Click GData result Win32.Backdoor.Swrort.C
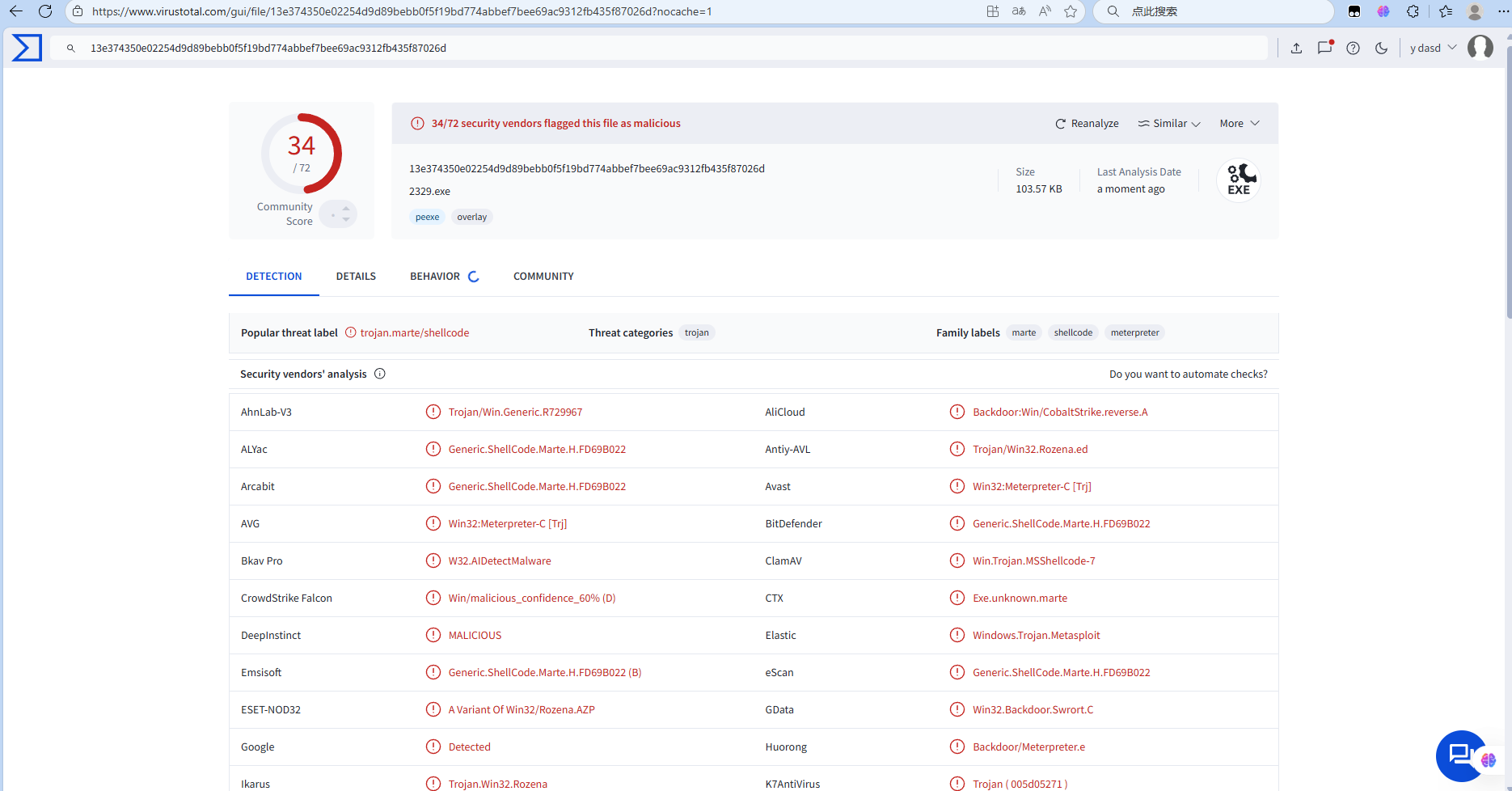The height and width of the screenshot is (791, 1512). point(1033,710)
